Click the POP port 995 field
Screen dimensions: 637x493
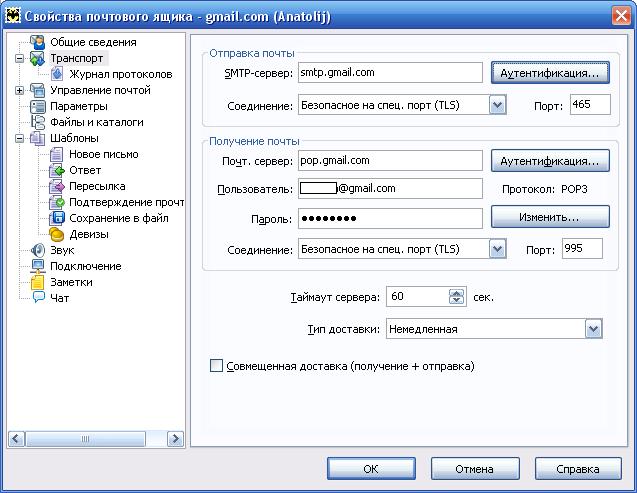(x=582, y=248)
